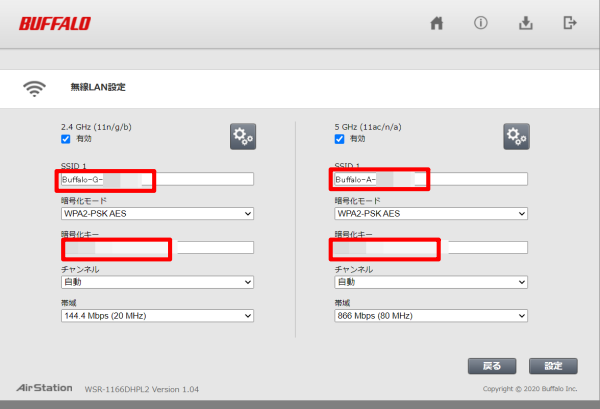Viewport: 600px width, 409px height.
Task: Click the 2.4 GHz 暗号化キー input field
Action: pyautogui.click(x=157, y=248)
